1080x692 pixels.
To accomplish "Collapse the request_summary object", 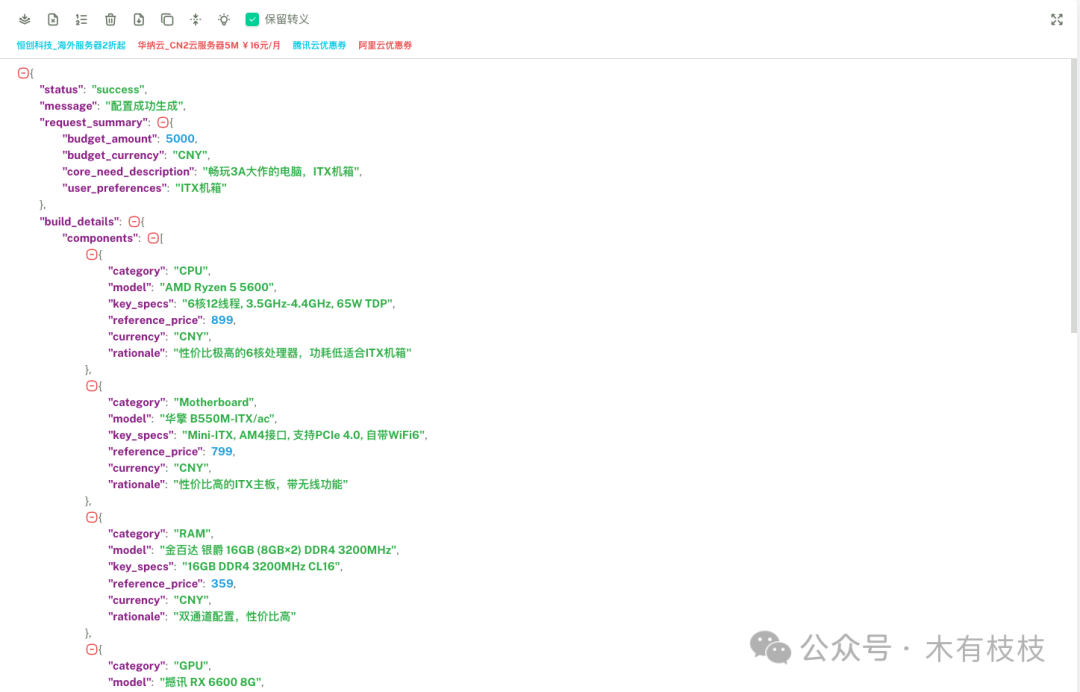I will coord(163,123).
